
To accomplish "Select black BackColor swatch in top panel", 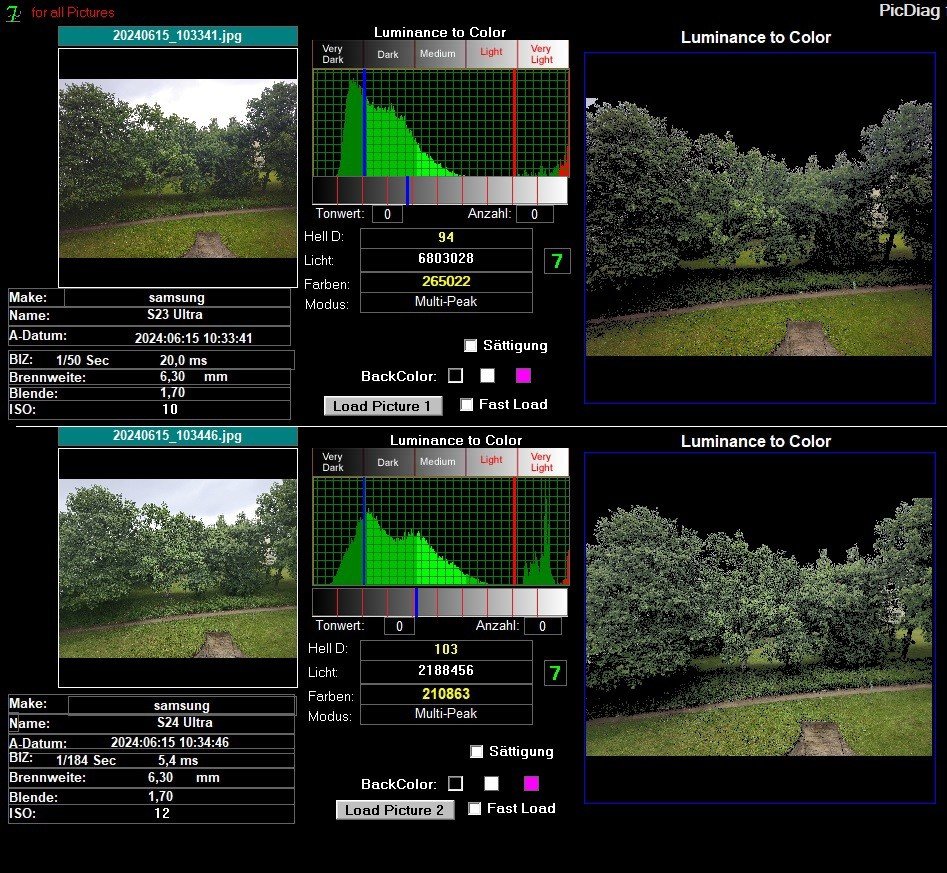I will coord(456,376).
